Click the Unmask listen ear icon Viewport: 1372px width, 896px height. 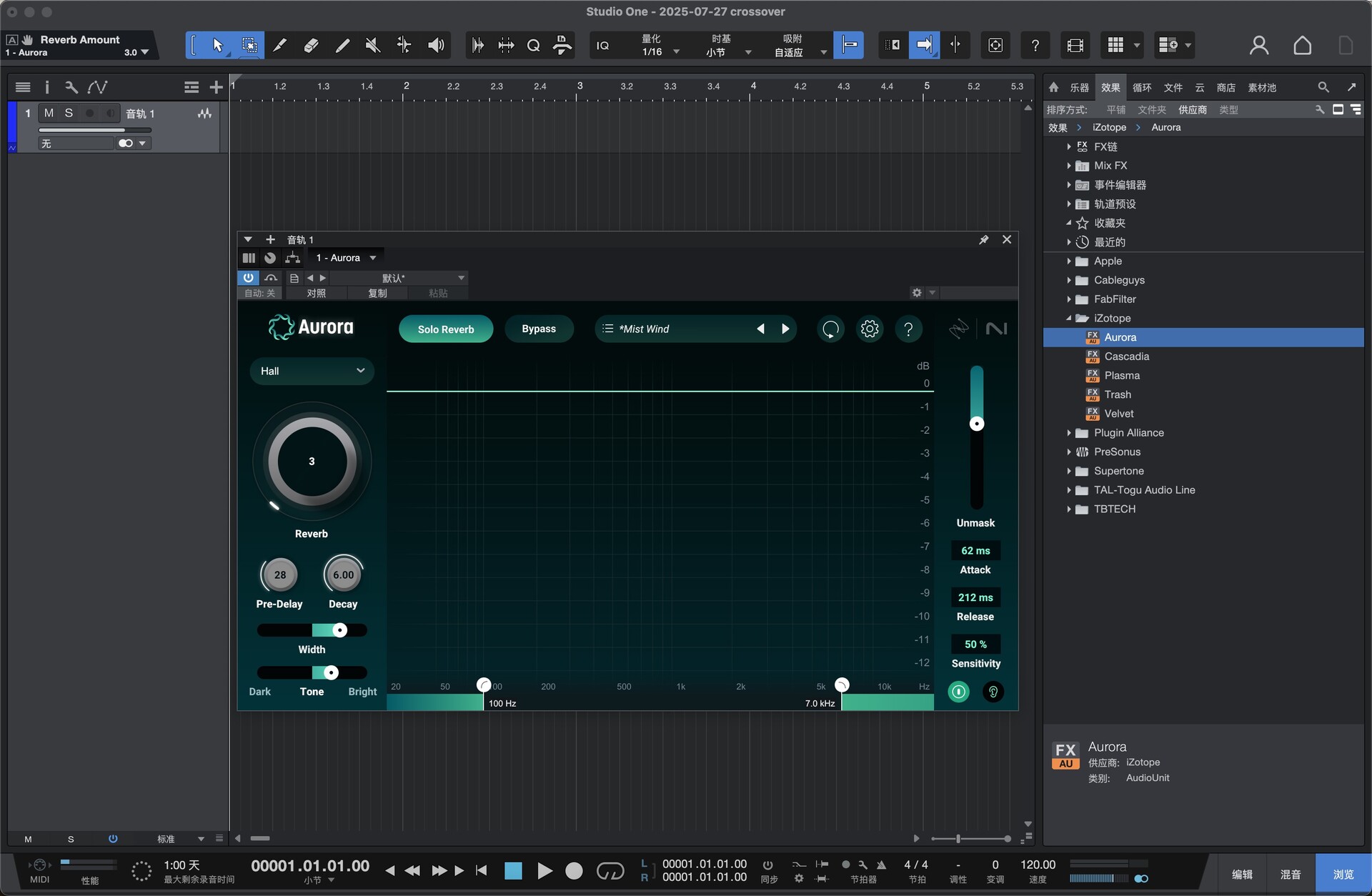point(993,692)
